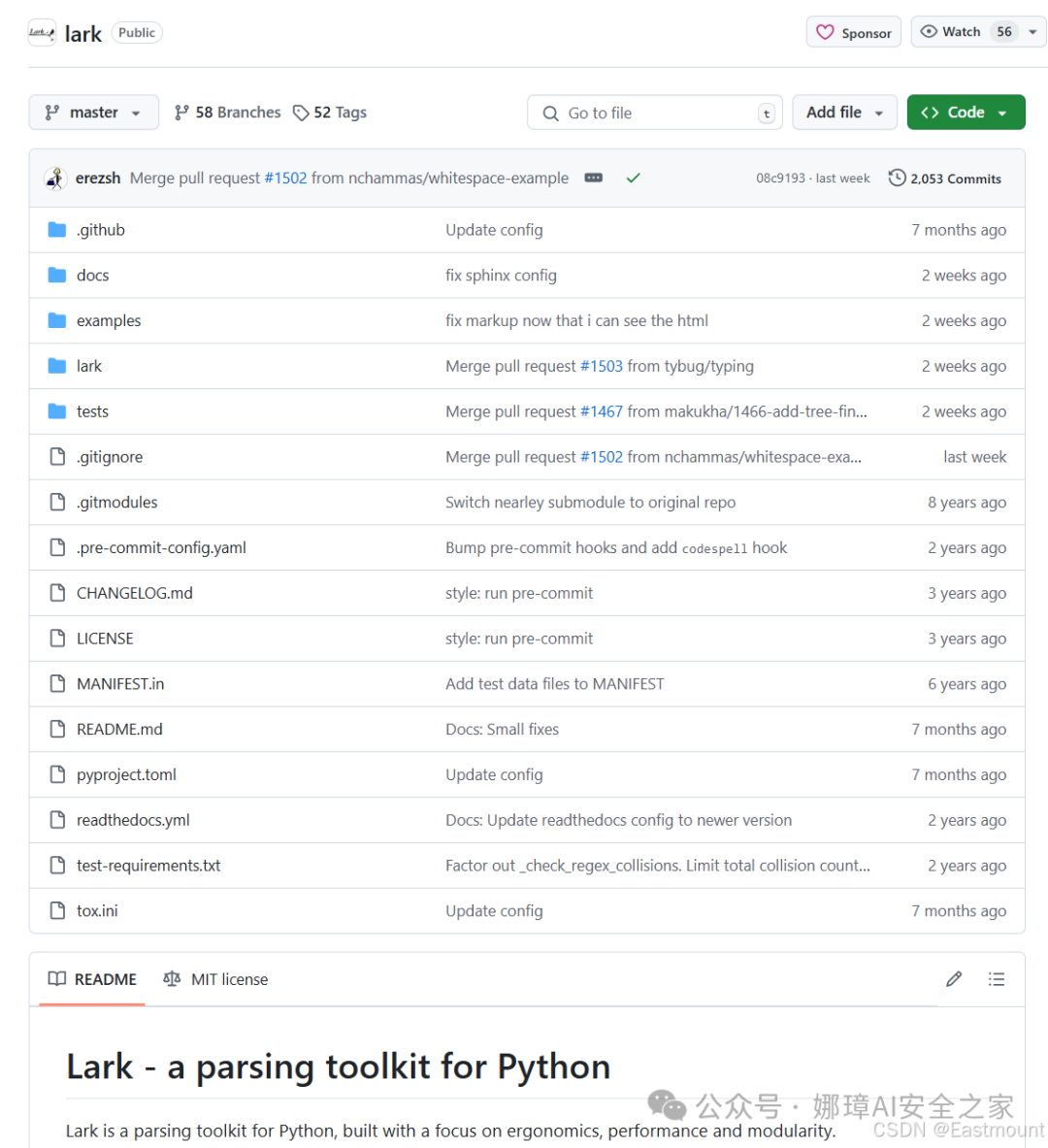Click the .gitignore file icon
The image size is (1048, 1148).
coord(57,457)
